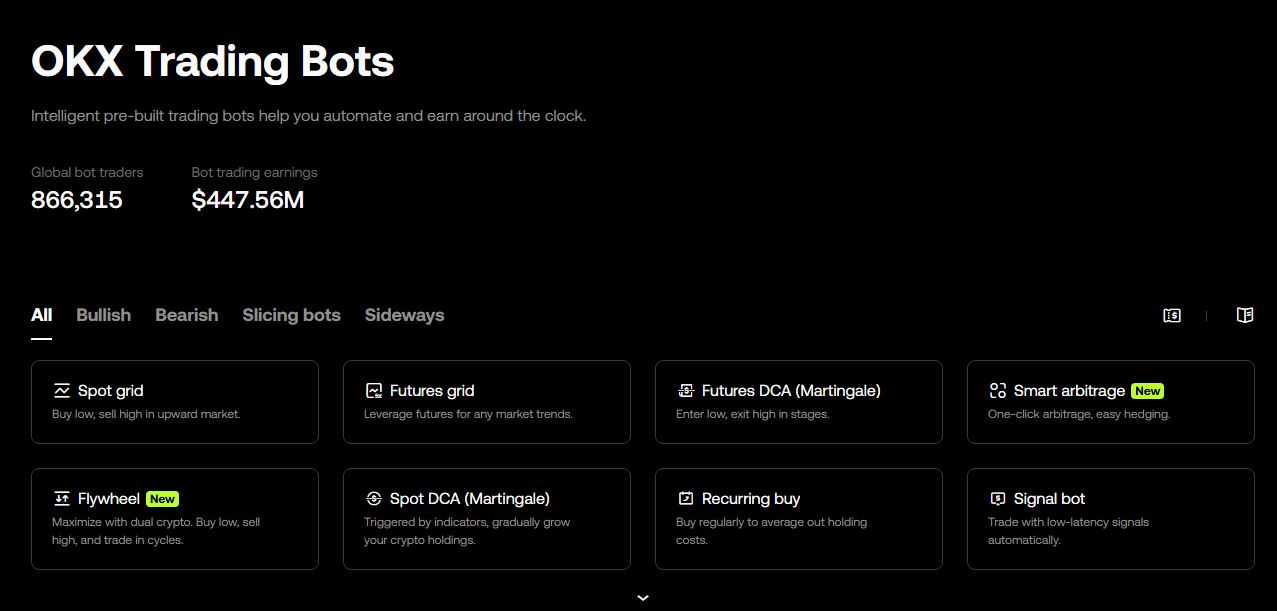
Task: Select the All tab
Action: (x=41, y=315)
